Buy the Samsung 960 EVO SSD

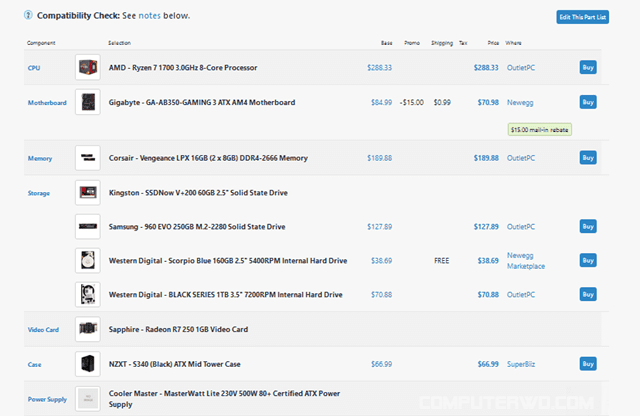pyautogui.click(x=588, y=226)
